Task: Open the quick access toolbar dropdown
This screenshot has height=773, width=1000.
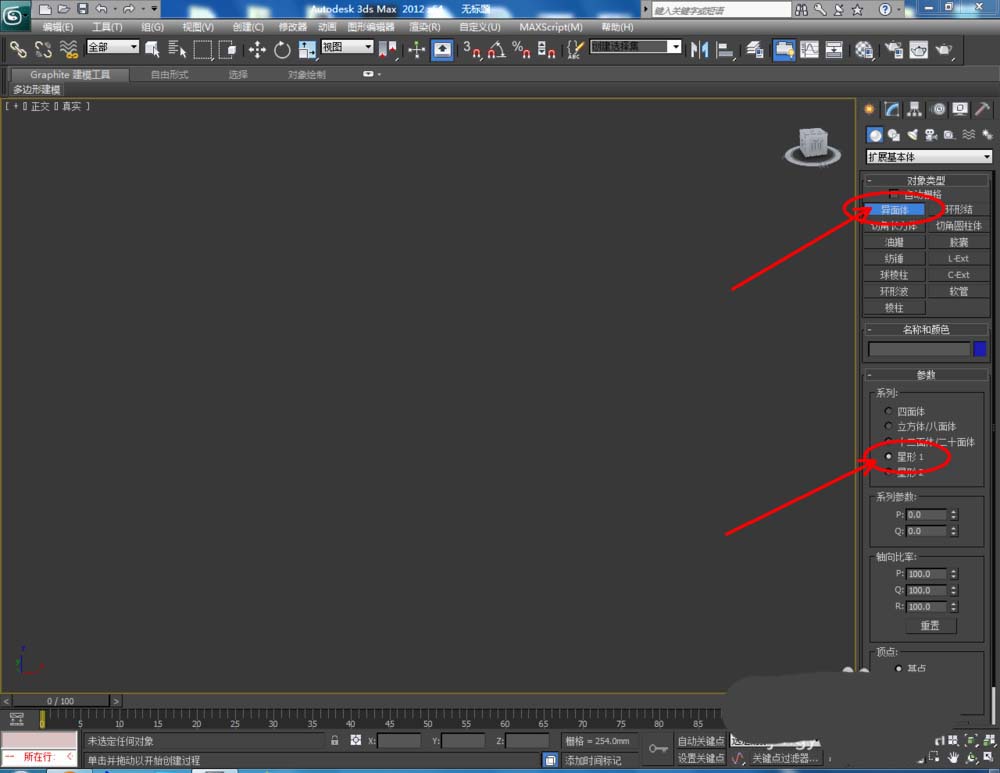Action: pyautogui.click(x=154, y=9)
